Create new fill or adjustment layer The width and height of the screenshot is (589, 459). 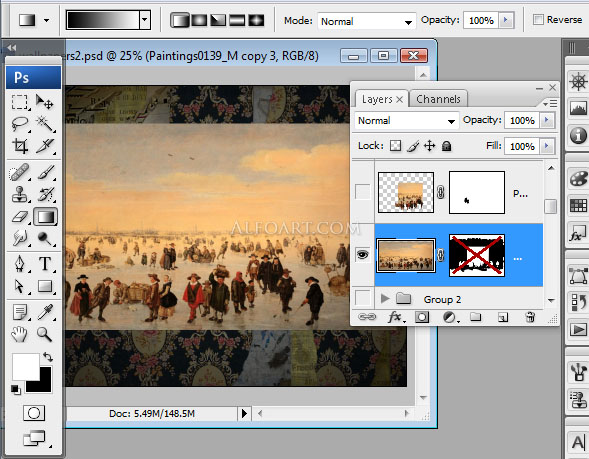(450, 318)
